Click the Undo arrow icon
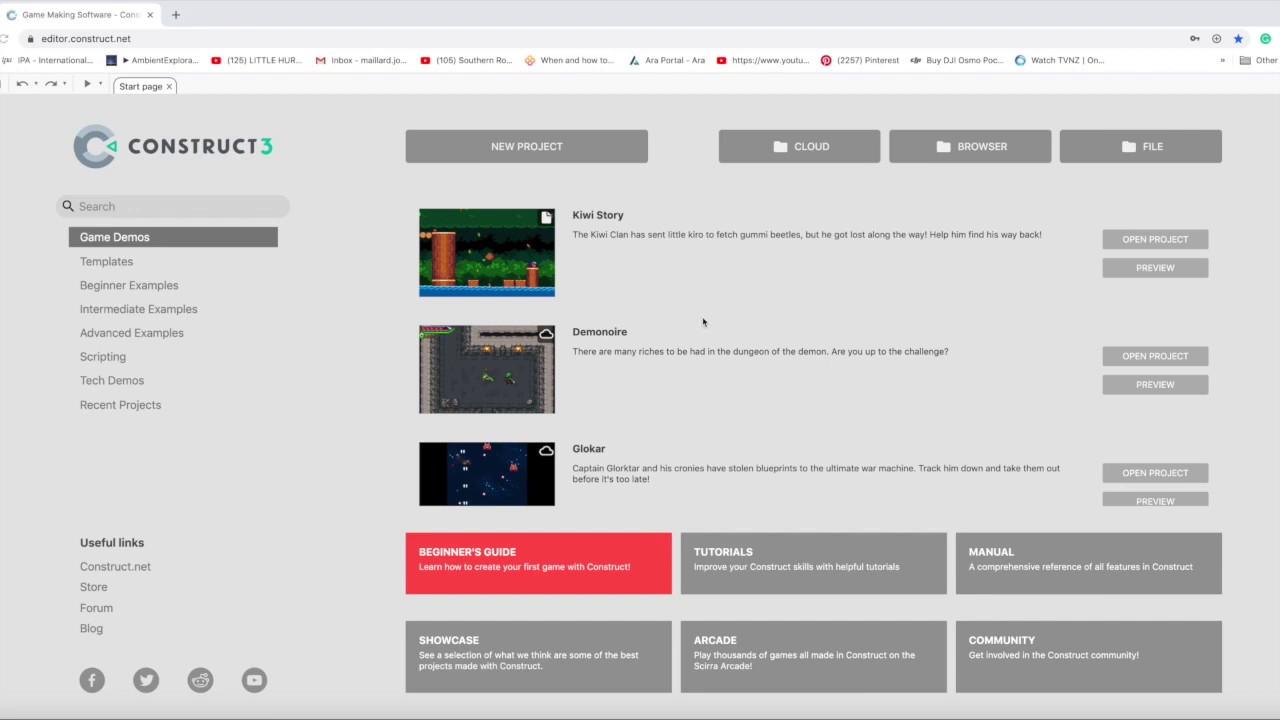This screenshot has height=720, width=1280. click(22, 84)
